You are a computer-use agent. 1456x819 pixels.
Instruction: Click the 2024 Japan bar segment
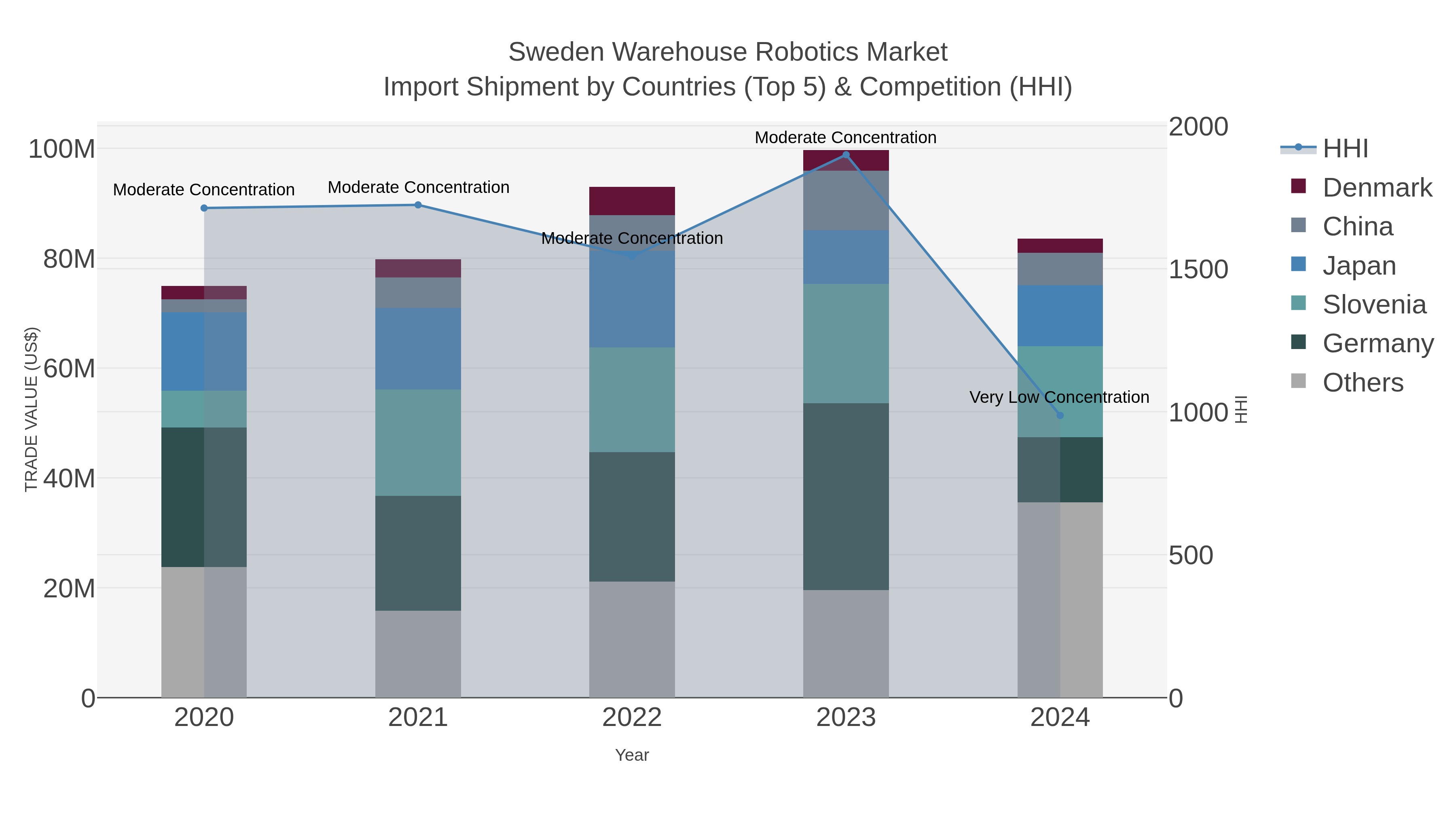[1060, 315]
